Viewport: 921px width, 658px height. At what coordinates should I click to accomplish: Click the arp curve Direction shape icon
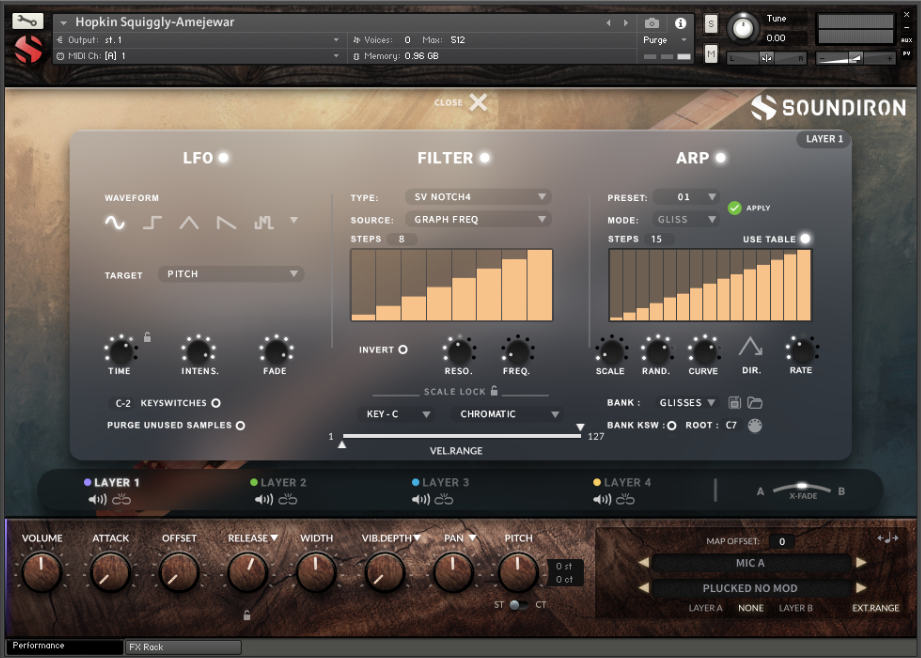751,351
